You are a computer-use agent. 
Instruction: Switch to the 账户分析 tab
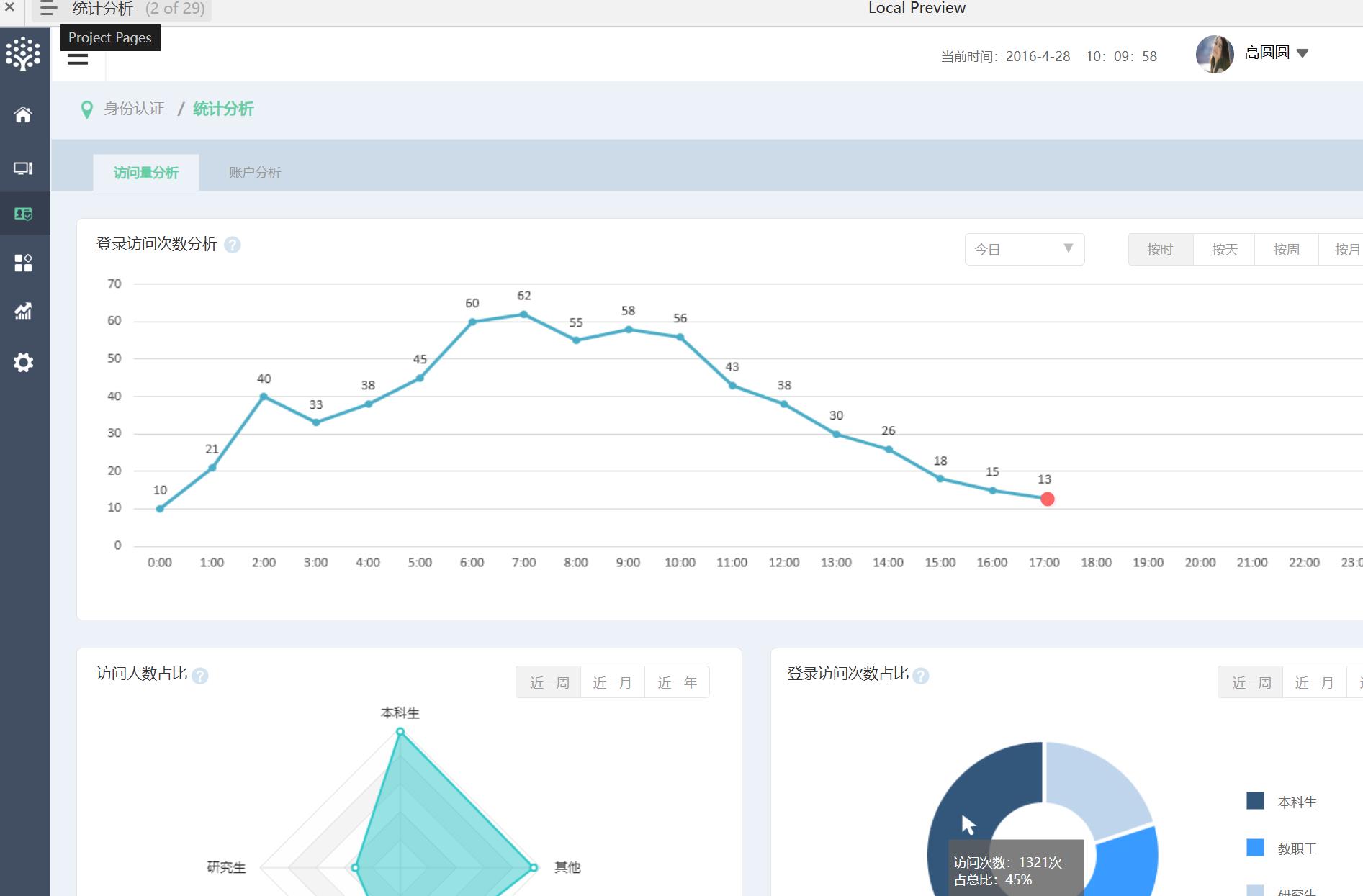coord(255,173)
